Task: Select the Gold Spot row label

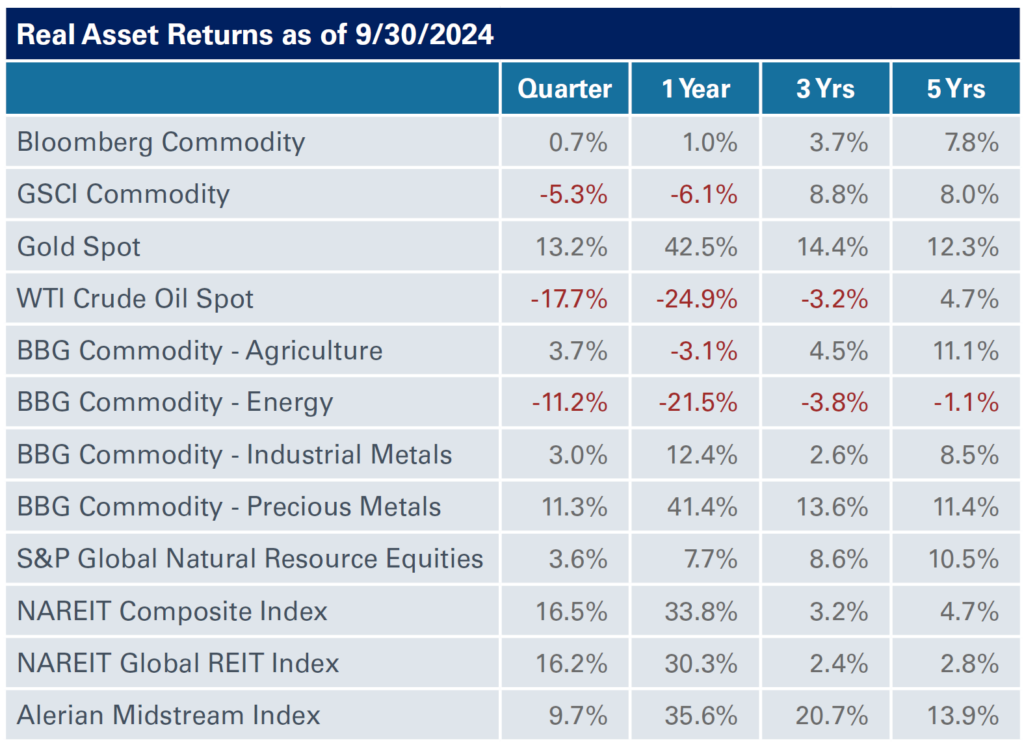Action: pyautogui.click(x=79, y=247)
